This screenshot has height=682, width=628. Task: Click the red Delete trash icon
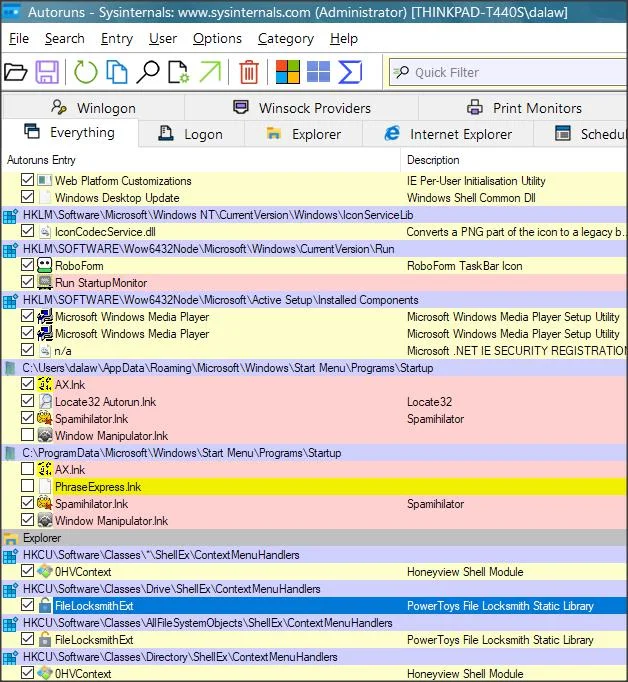249,72
